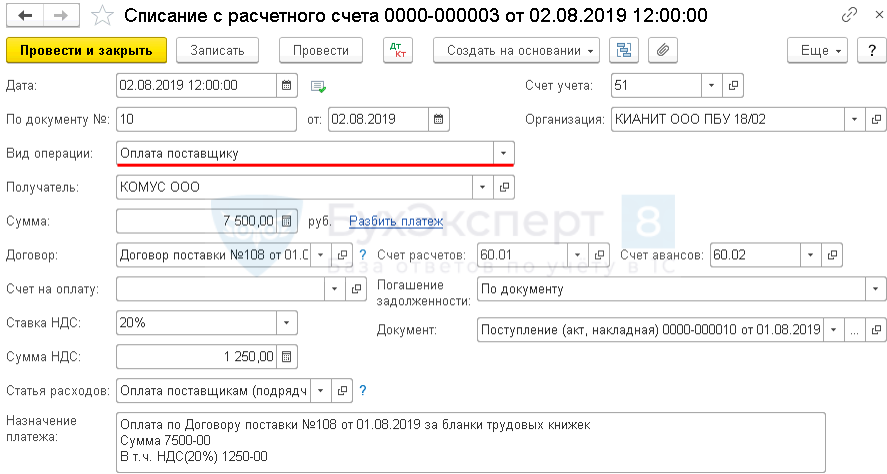Show Дт/Кт postings of the document
This screenshot has width=887, height=474.
click(398, 50)
